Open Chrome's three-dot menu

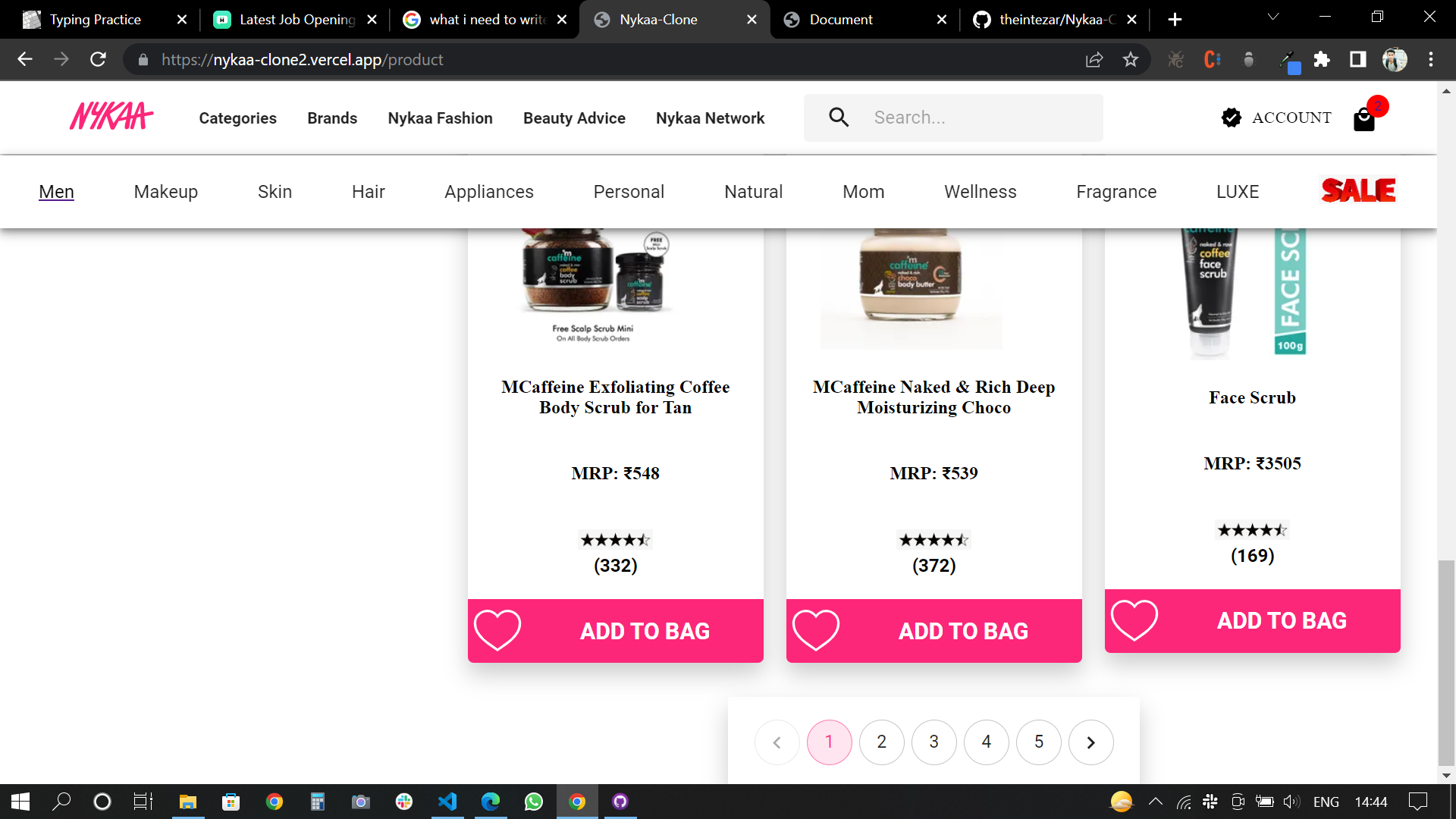(1432, 59)
